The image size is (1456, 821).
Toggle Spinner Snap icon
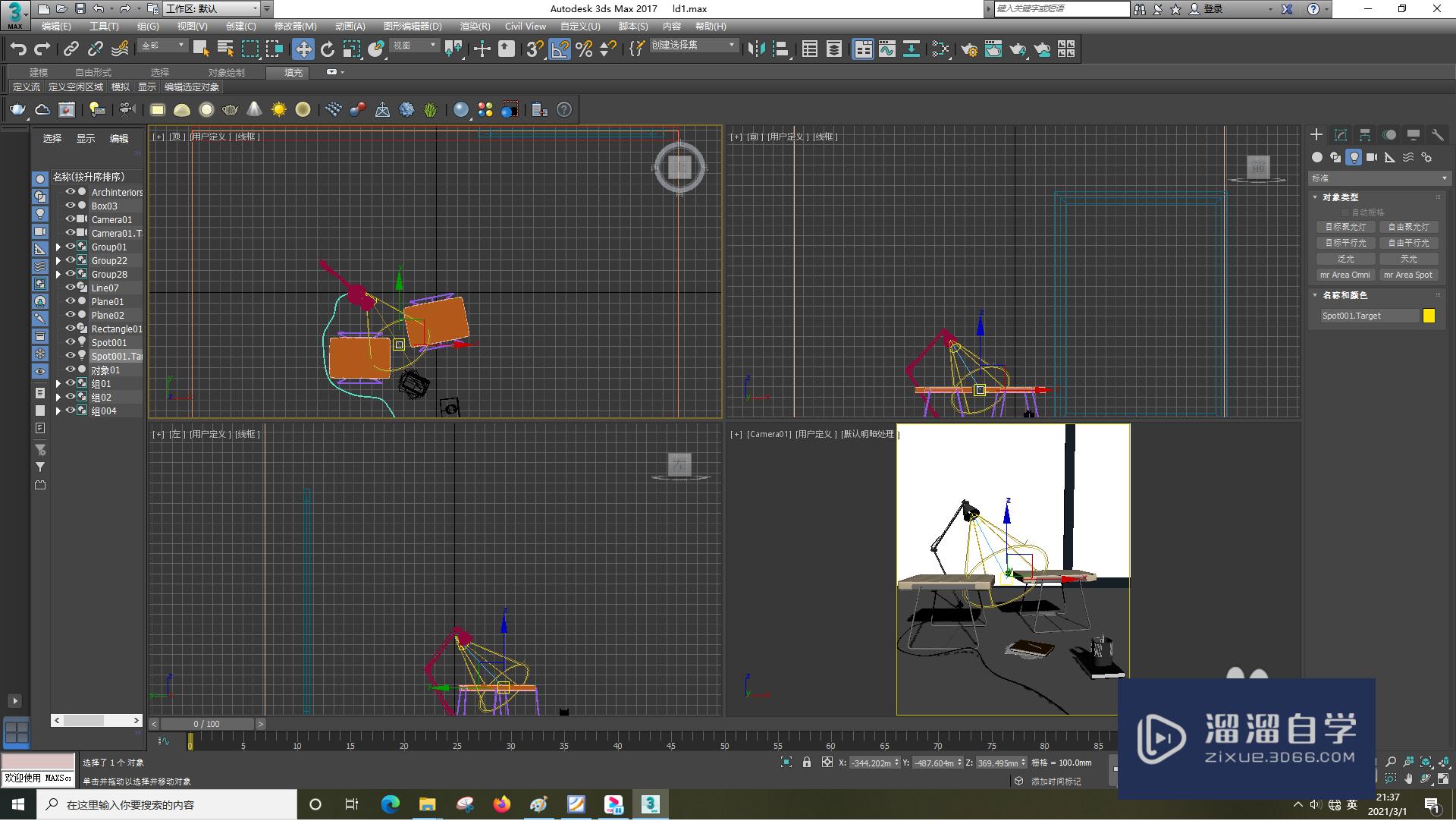tap(608, 49)
